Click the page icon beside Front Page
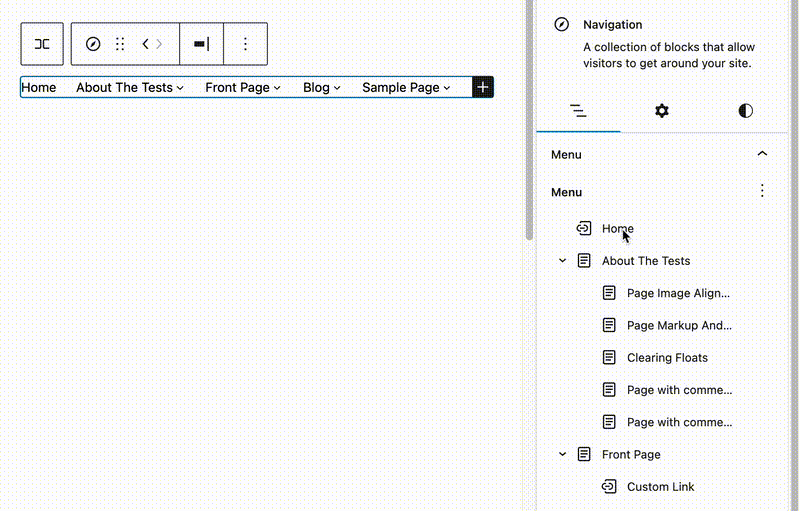 click(x=584, y=454)
